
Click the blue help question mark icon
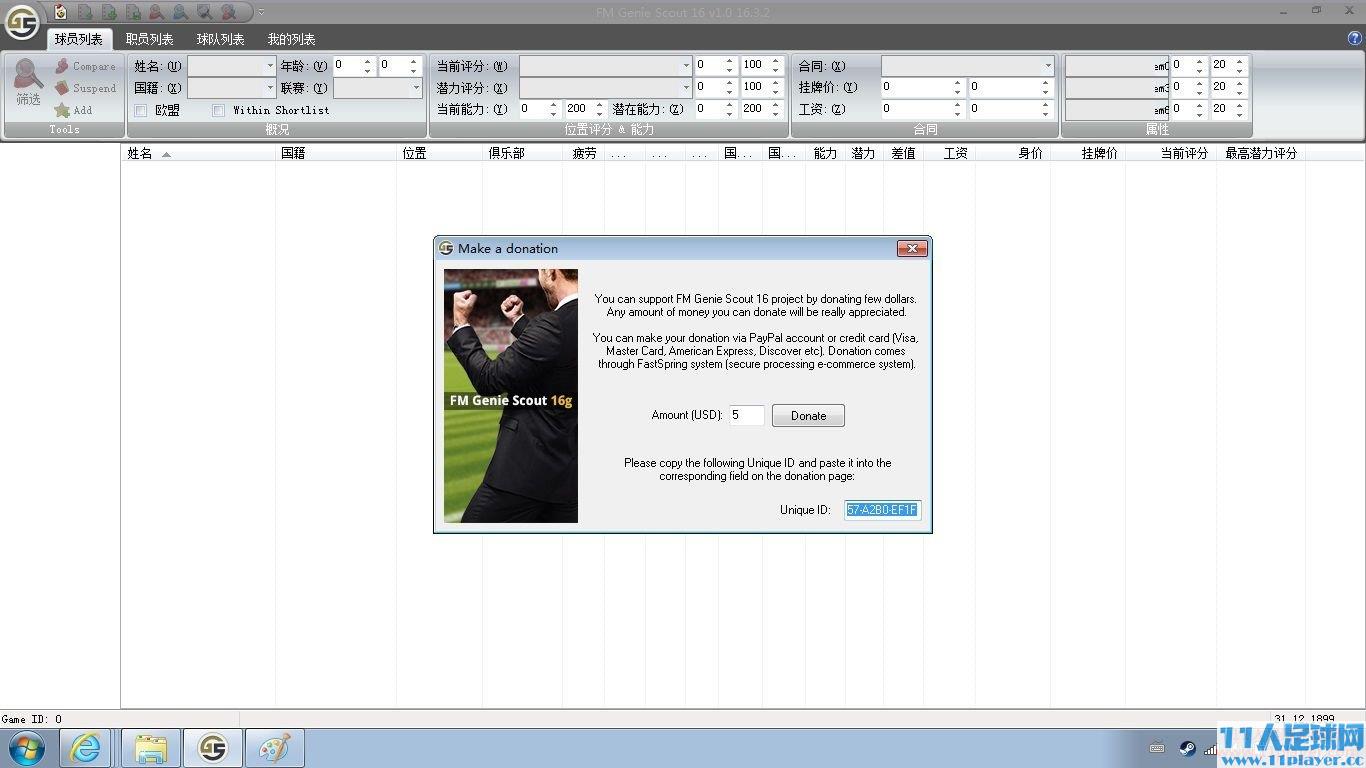(1355, 38)
